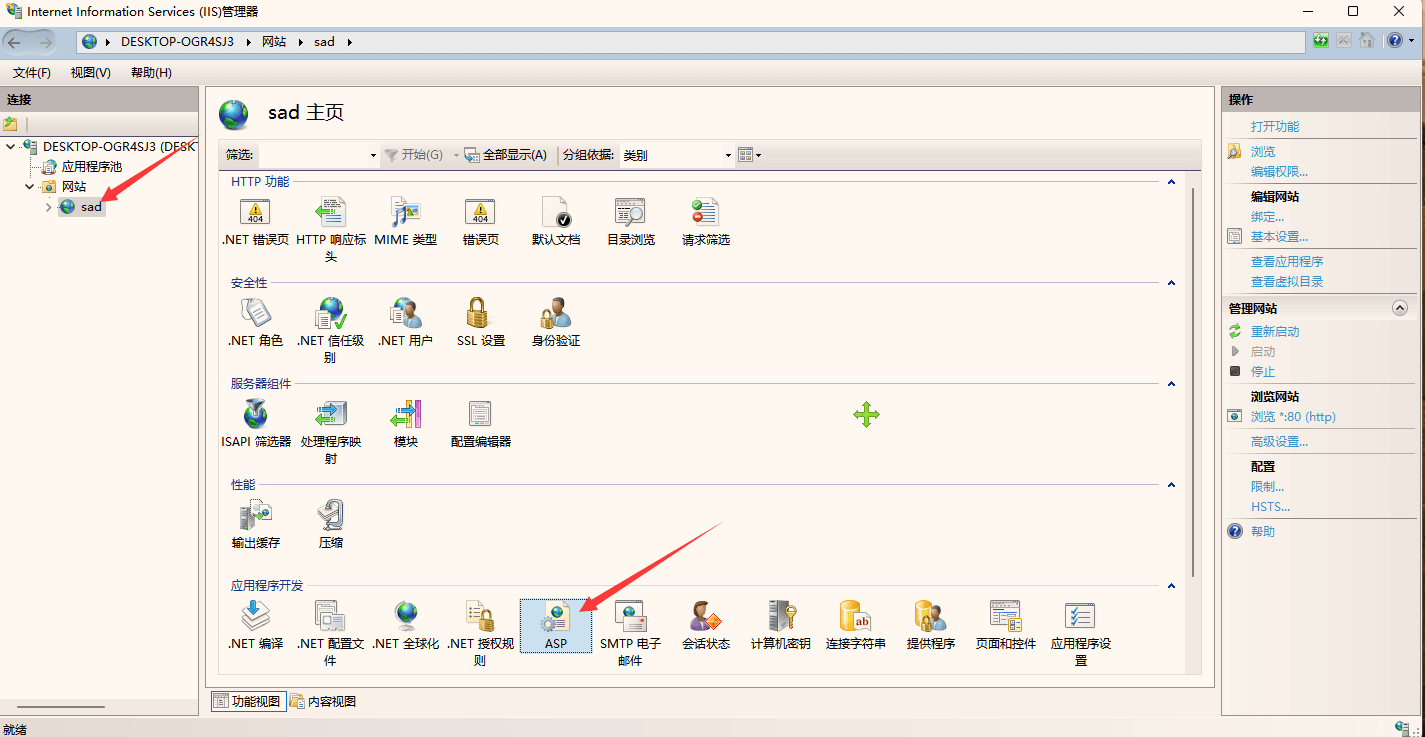Screen dimensions: 1425x737
Task: Open the .NET 错误页 feature icon
Action: [x=255, y=222]
